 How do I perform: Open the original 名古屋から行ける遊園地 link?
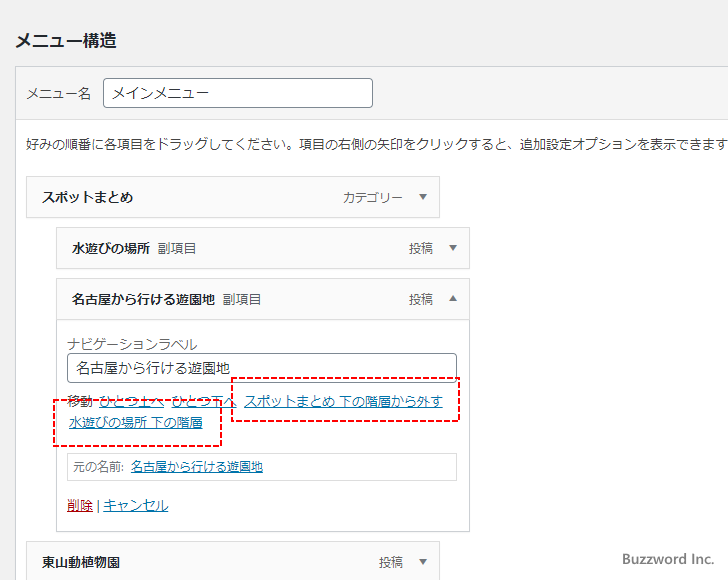197,467
